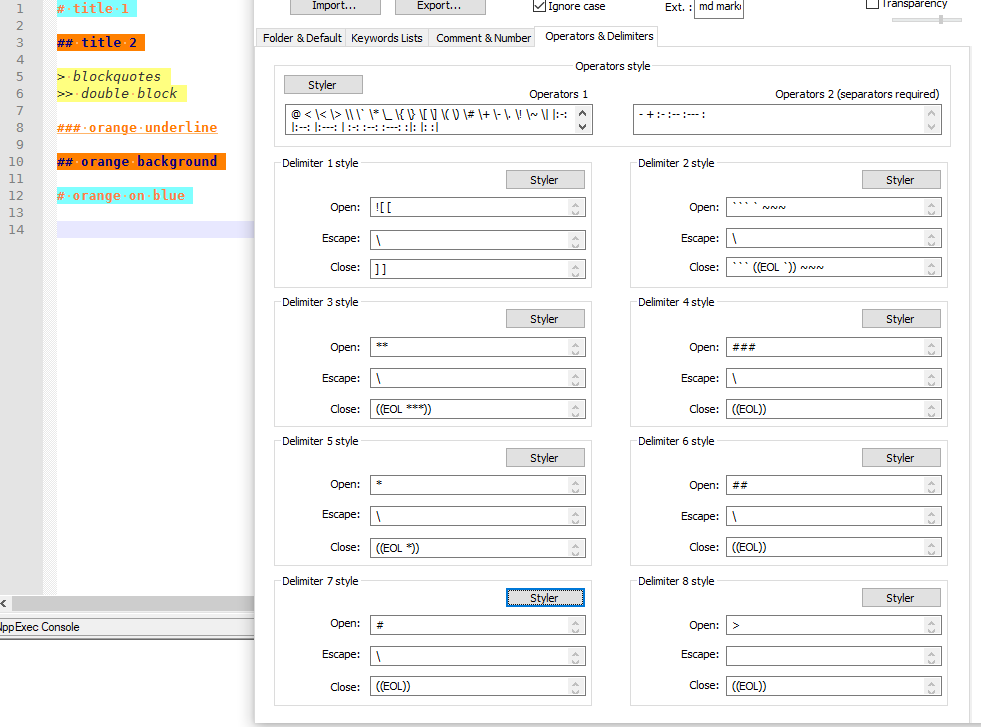The height and width of the screenshot is (727, 981).
Task: Switch to the Folder & Default tab
Action: coord(302,38)
